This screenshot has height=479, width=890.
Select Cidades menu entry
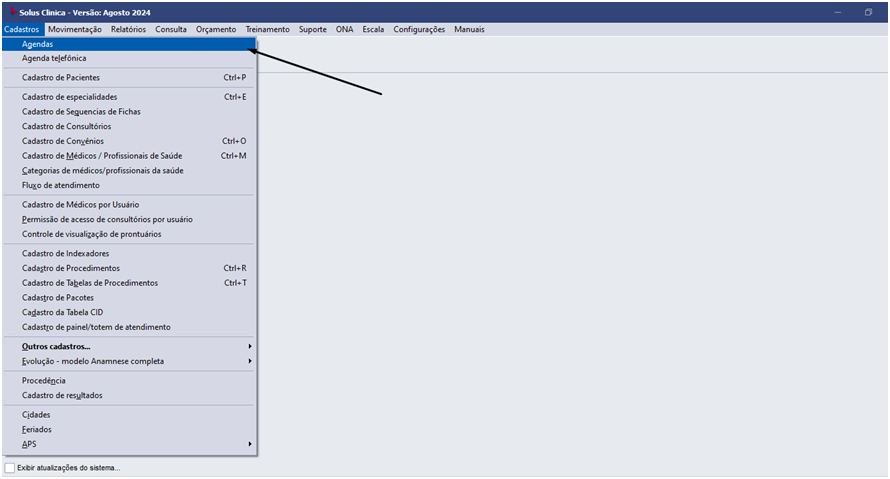pos(129,415)
